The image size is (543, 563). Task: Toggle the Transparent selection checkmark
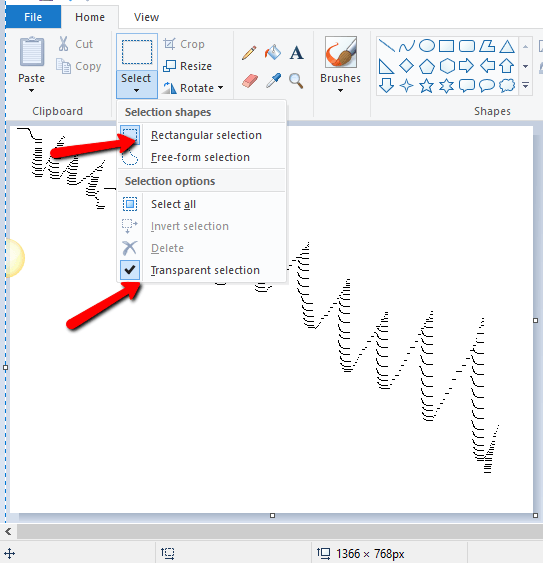[130, 270]
